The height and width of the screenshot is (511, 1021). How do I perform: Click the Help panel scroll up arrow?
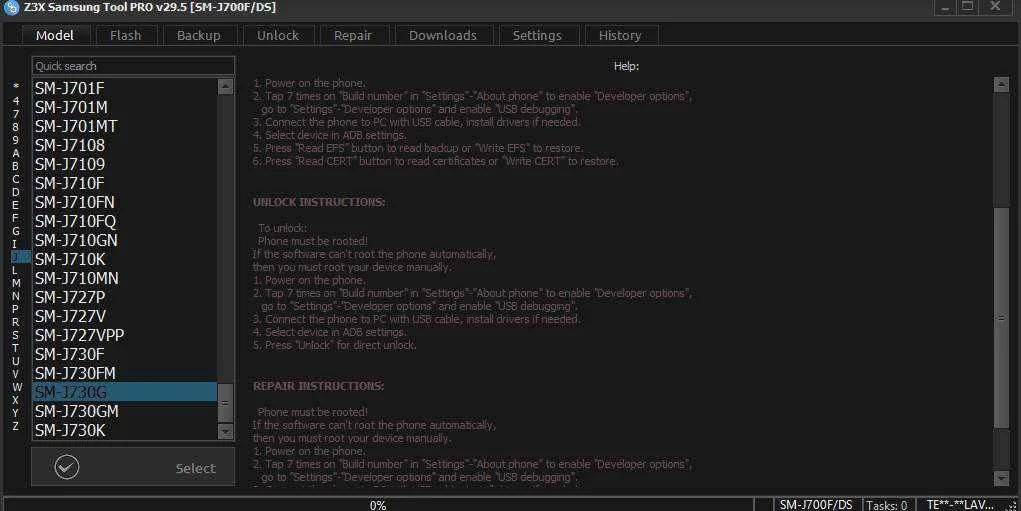tap(1001, 85)
